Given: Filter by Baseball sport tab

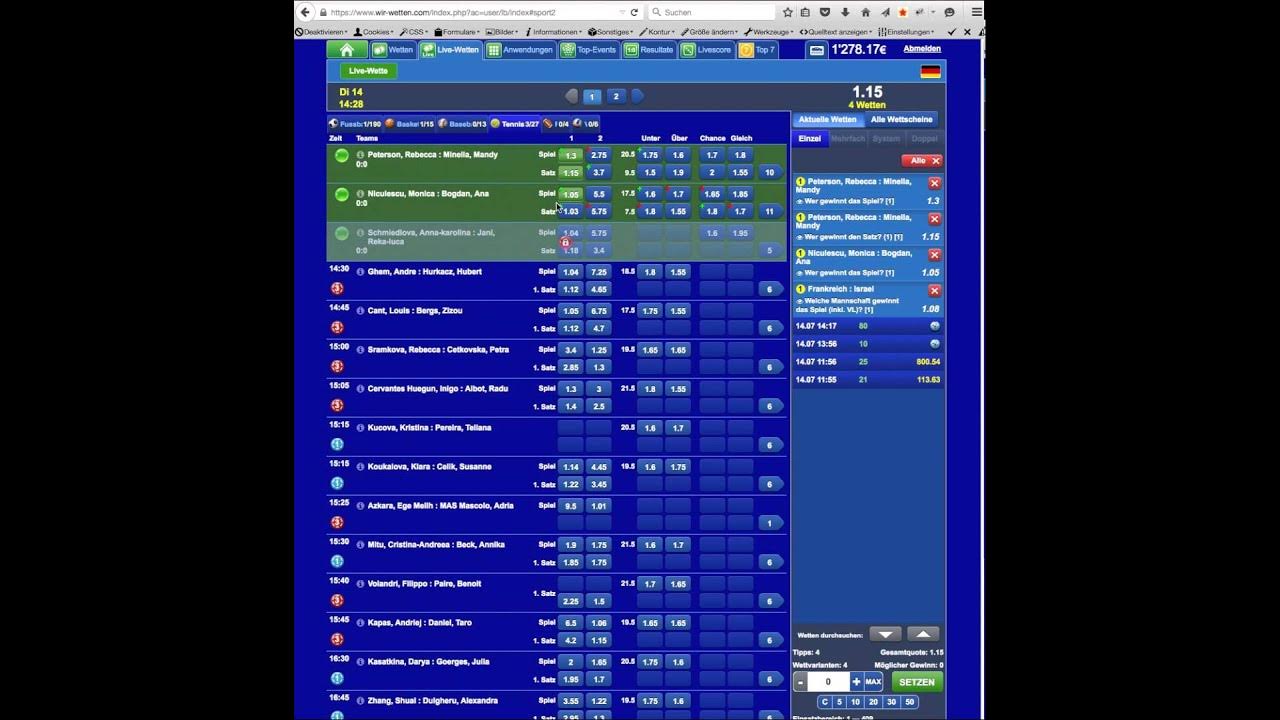Looking at the screenshot, I should 462,124.
